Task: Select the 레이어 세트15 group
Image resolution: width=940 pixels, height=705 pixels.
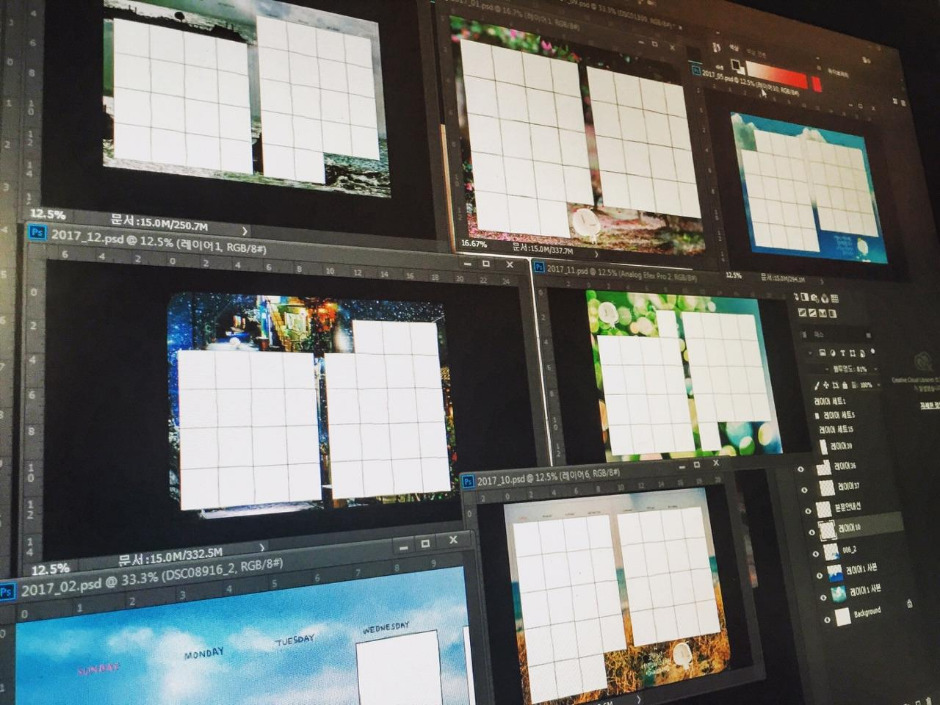Action: [836, 429]
